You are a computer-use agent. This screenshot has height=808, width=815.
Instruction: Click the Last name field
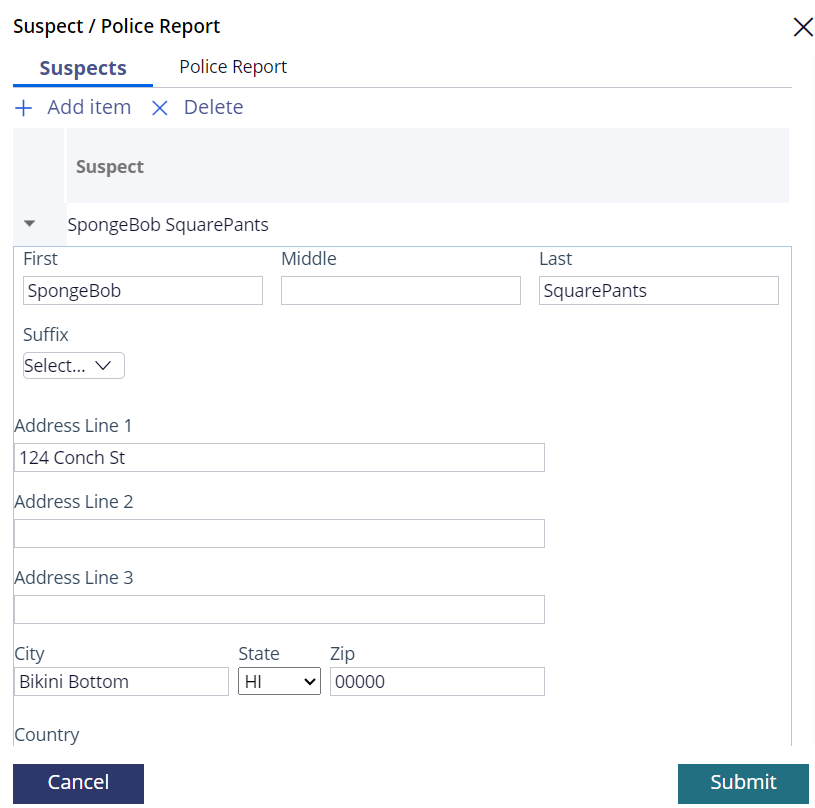tap(659, 290)
